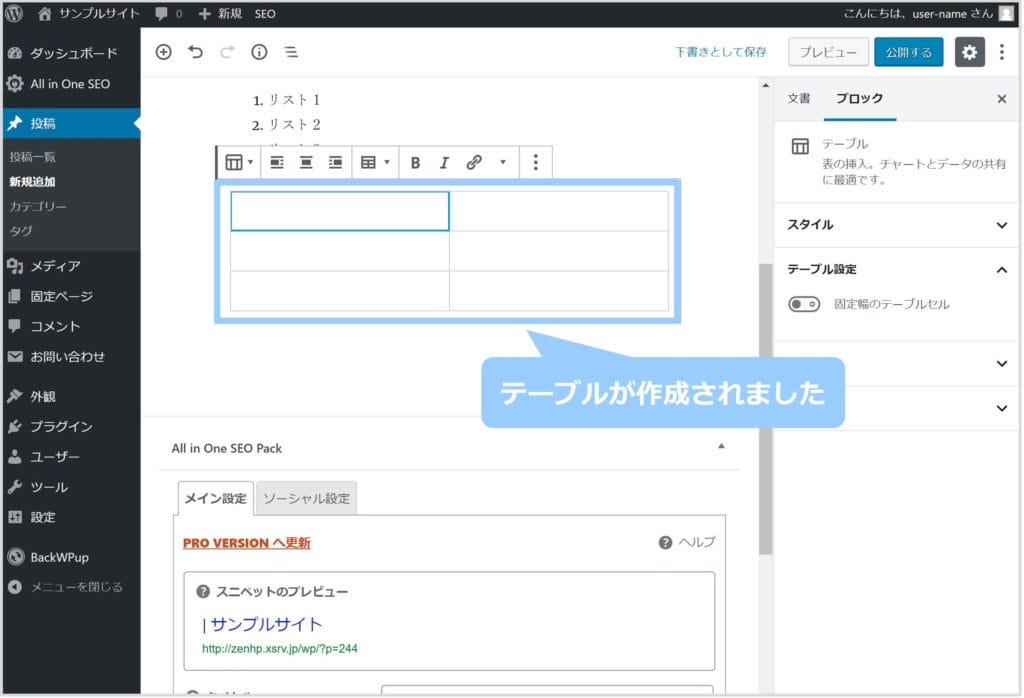Click the PRO VERSION upgrade link
1024x698 pixels.
pos(246,543)
